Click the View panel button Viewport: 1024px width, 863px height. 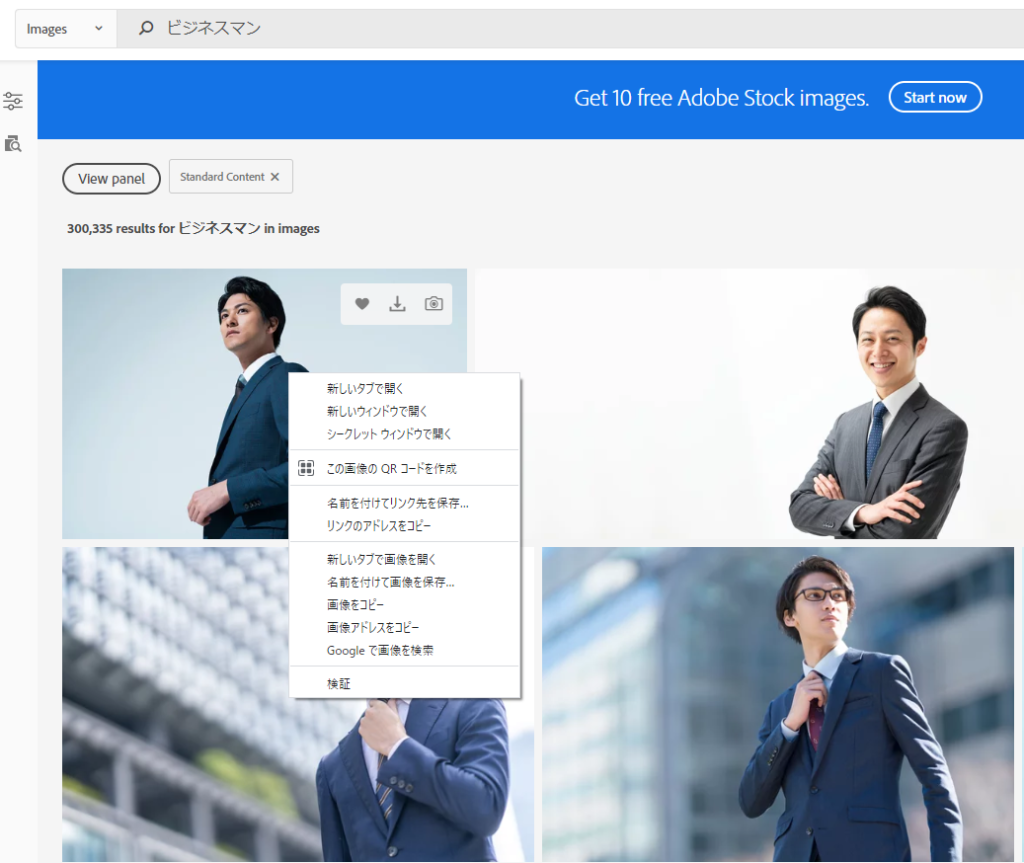point(111,179)
